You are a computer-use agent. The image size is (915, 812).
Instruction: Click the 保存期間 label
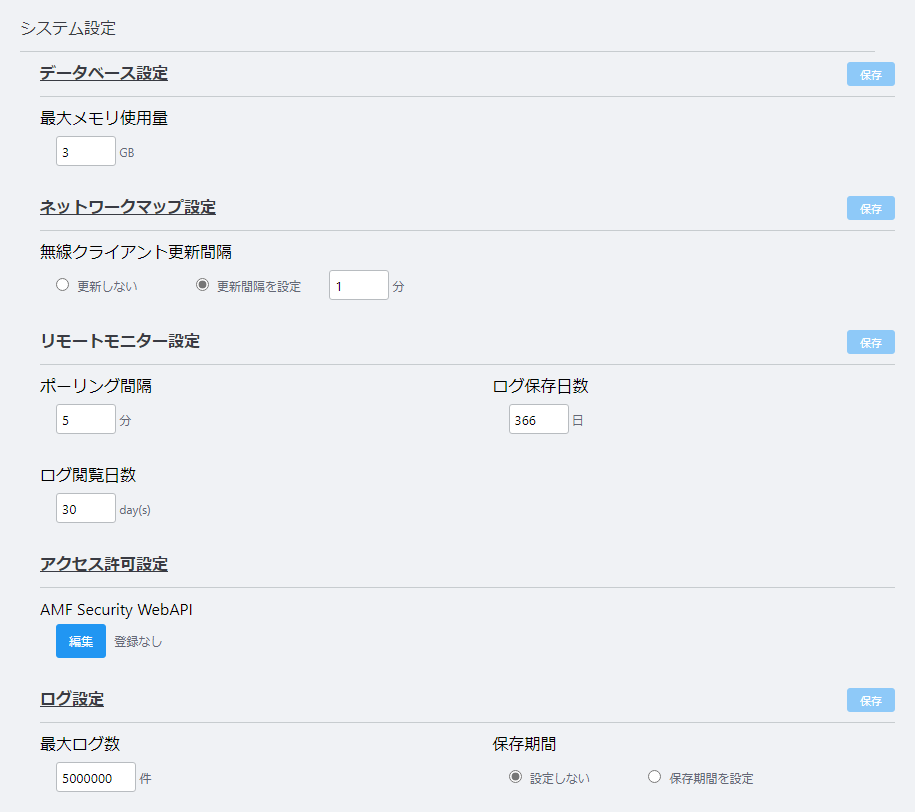(x=524, y=744)
